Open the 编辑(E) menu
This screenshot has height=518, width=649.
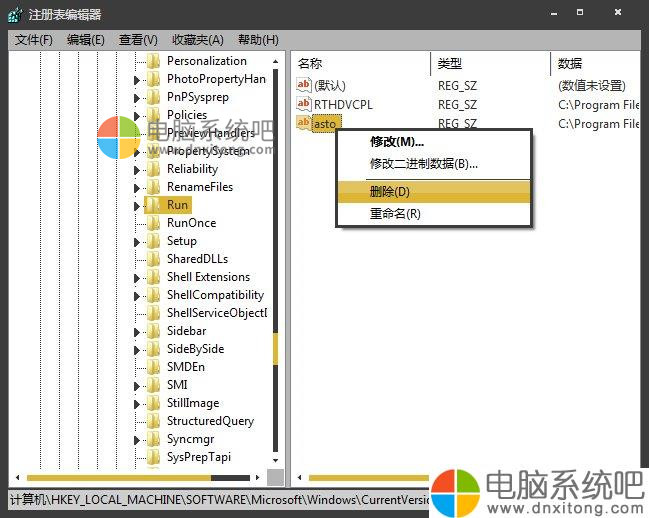[86, 40]
